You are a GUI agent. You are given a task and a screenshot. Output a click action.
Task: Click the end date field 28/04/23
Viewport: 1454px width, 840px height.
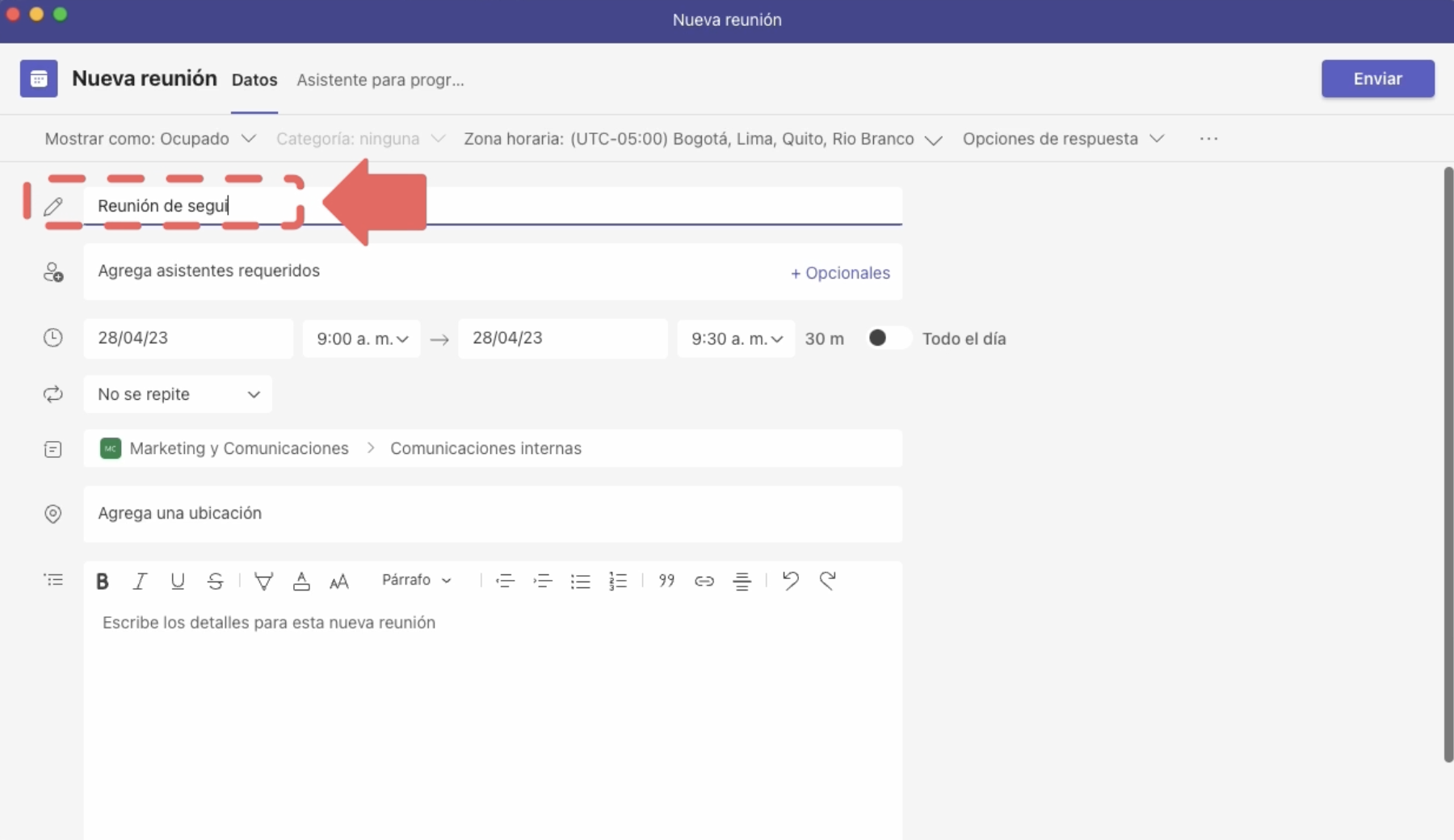coord(563,338)
